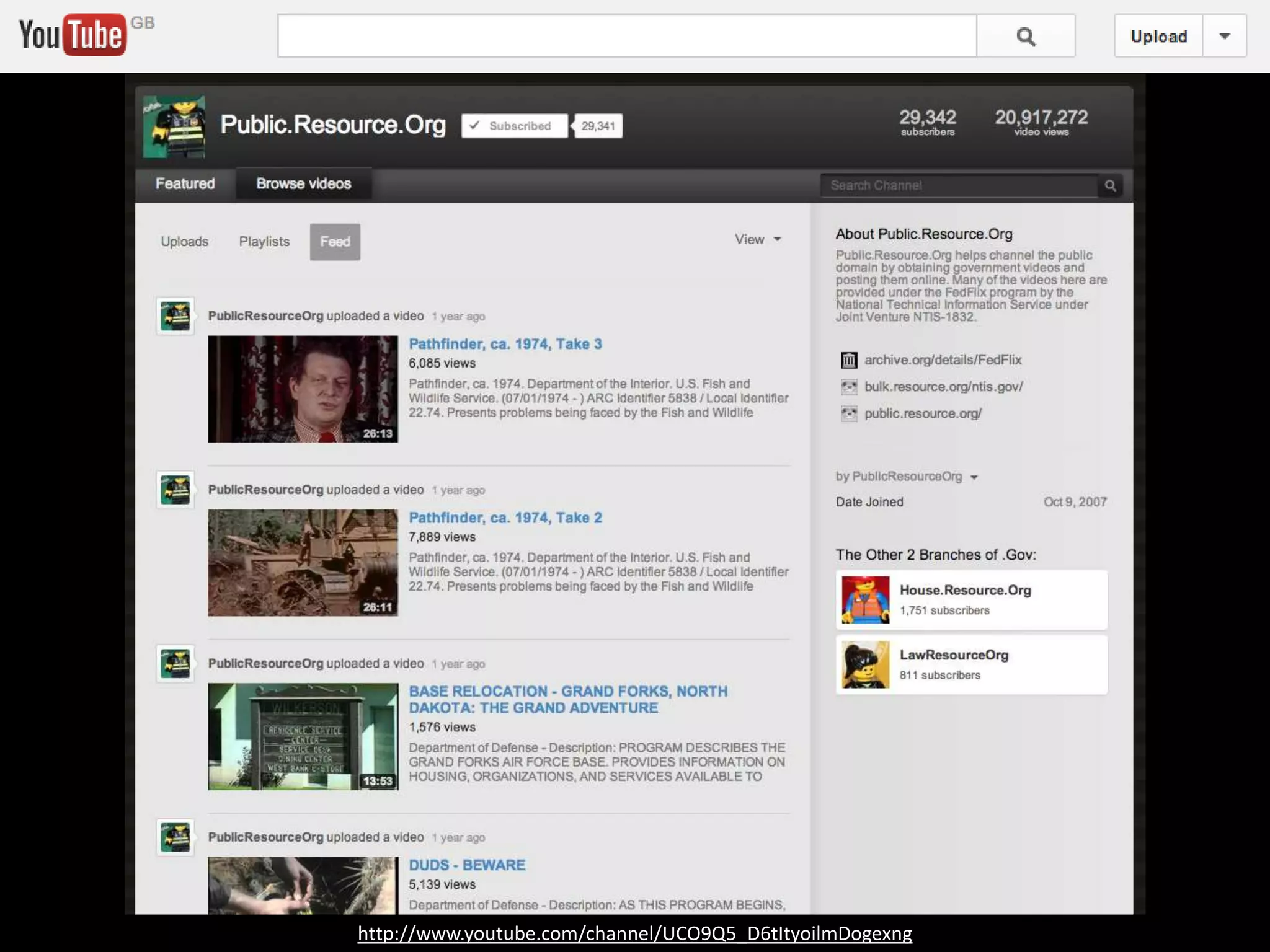Click PublicResourceOrg name above Take 2
Image resolution: width=1270 pixels, height=952 pixels.
[265, 490]
